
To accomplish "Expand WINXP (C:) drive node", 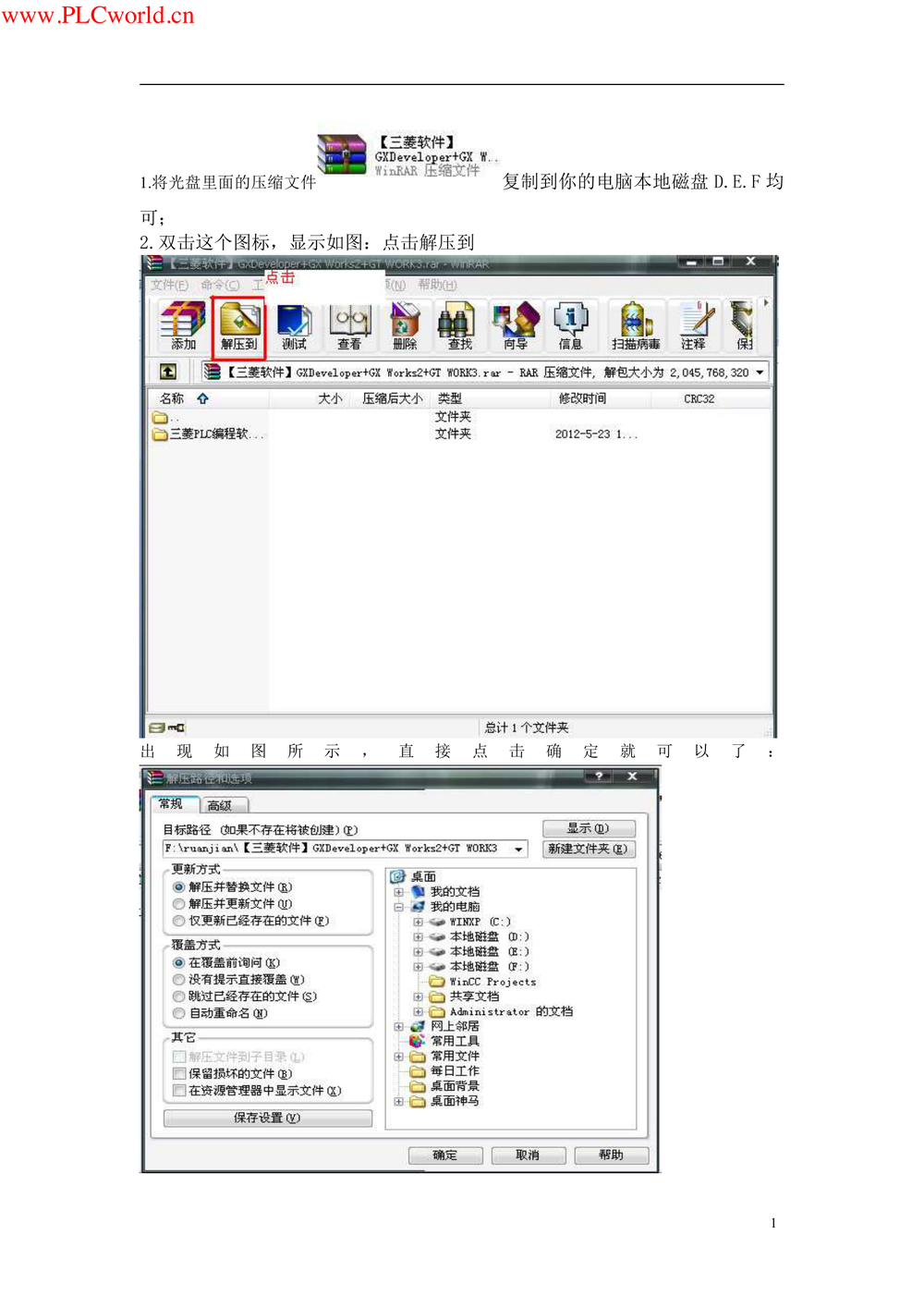I will [418, 922].
